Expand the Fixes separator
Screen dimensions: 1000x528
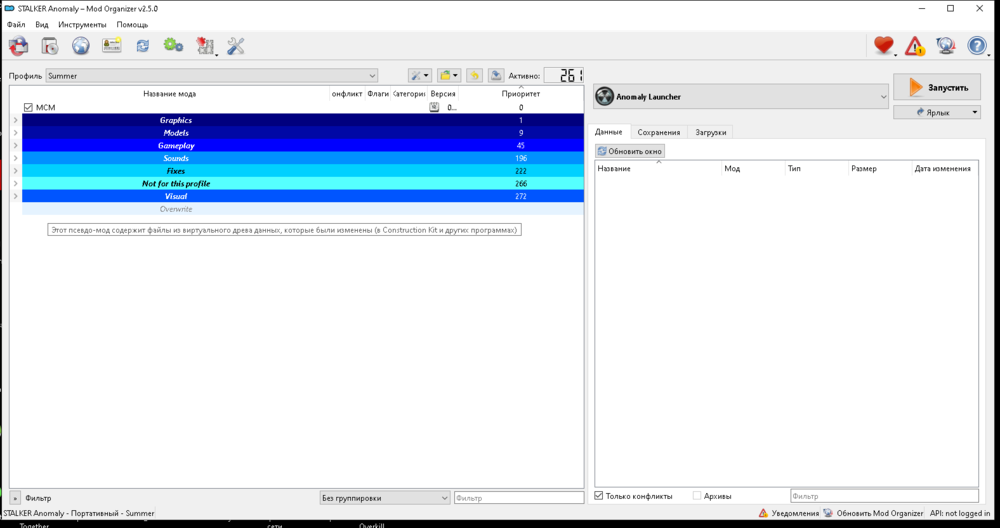pos(15,171)
